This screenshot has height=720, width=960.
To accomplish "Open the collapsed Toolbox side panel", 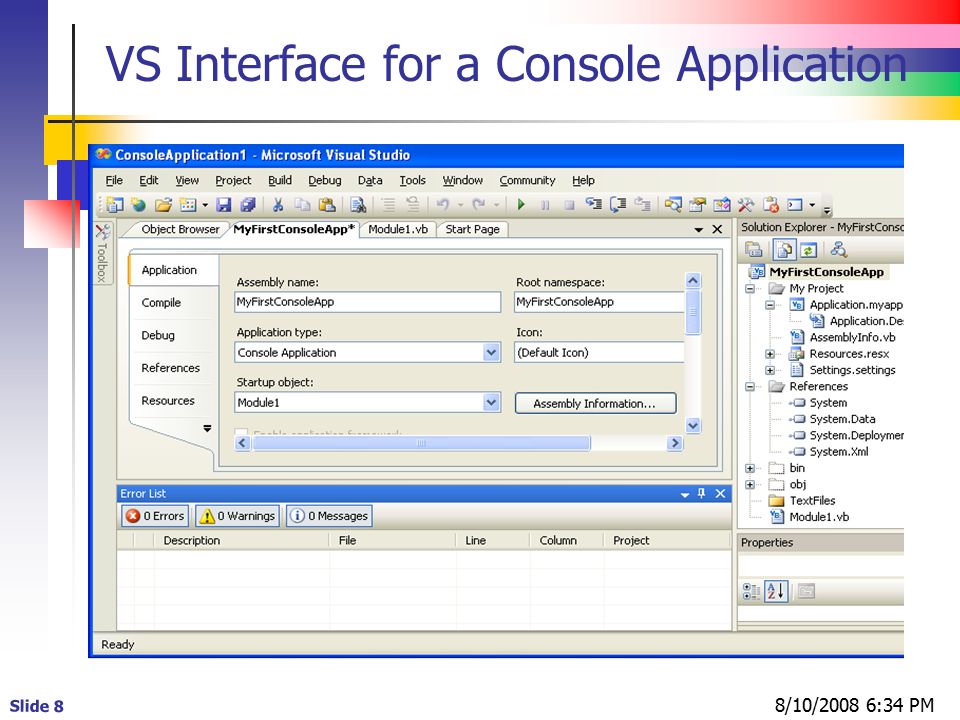I will (102, 252).
